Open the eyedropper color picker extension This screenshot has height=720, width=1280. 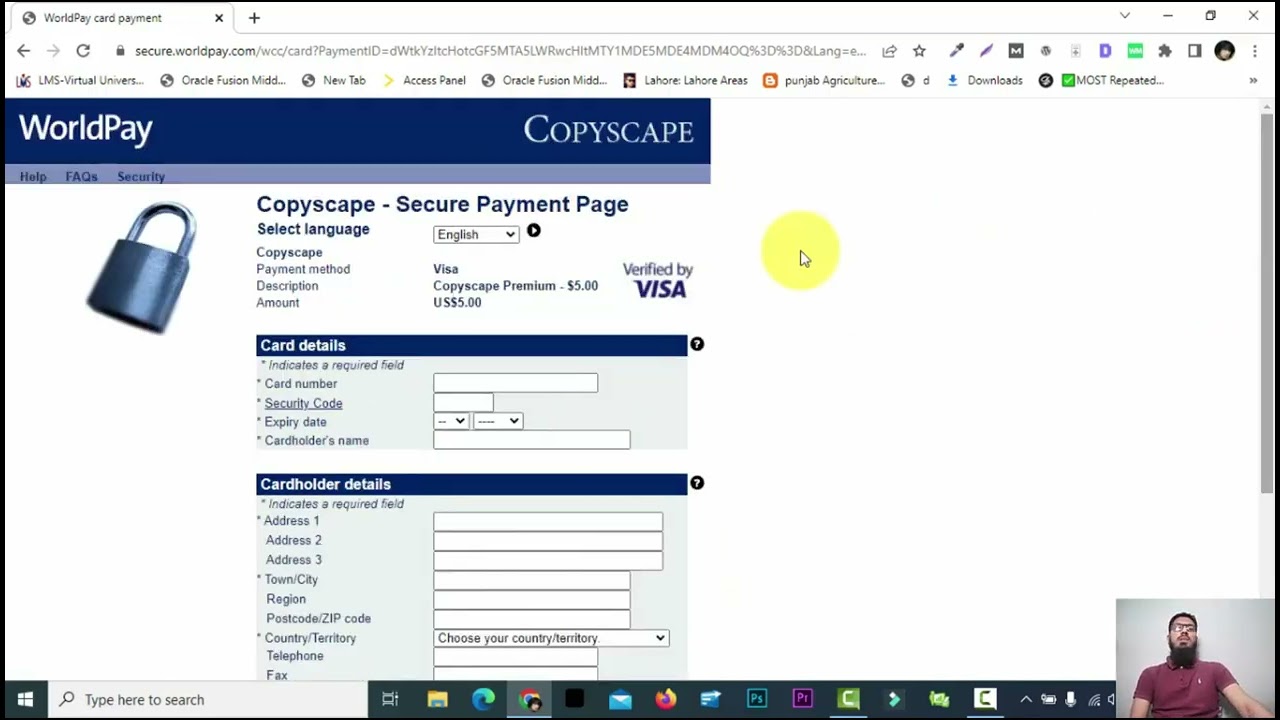pyautogui.click(x=956, y=51)
